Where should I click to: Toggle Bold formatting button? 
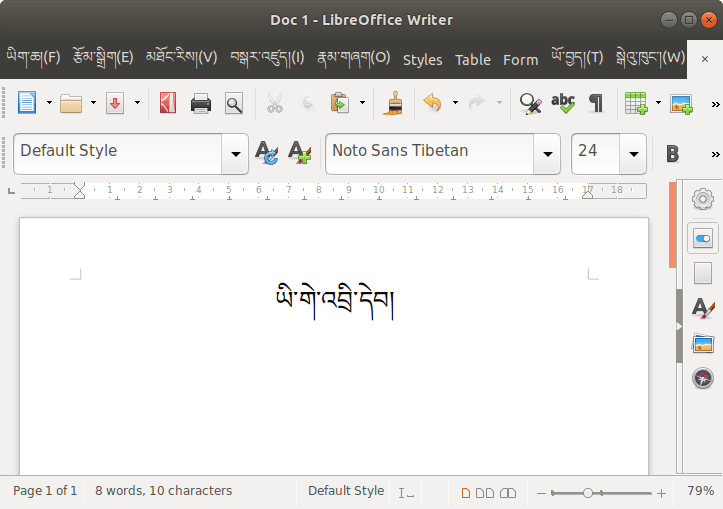(x=672, y=153)
